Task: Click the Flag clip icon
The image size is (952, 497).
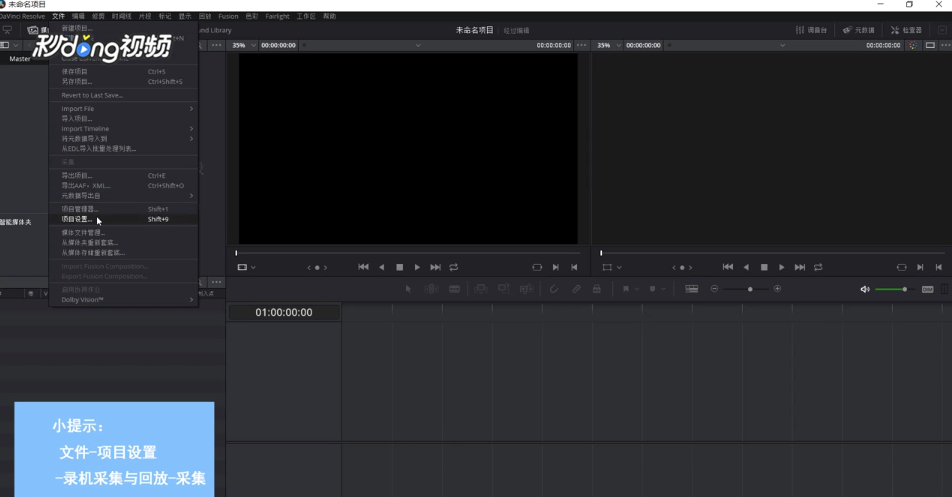Action: tap(625, 289)
